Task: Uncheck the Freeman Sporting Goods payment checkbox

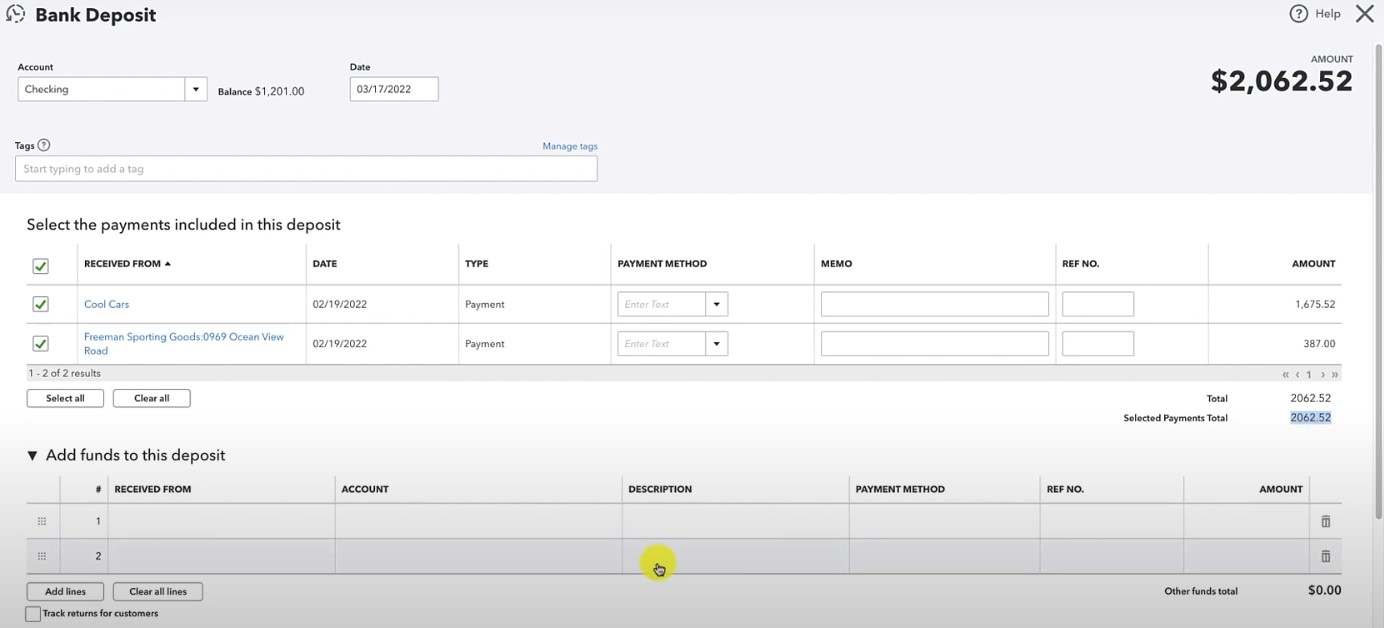Action: click(40, 343)
